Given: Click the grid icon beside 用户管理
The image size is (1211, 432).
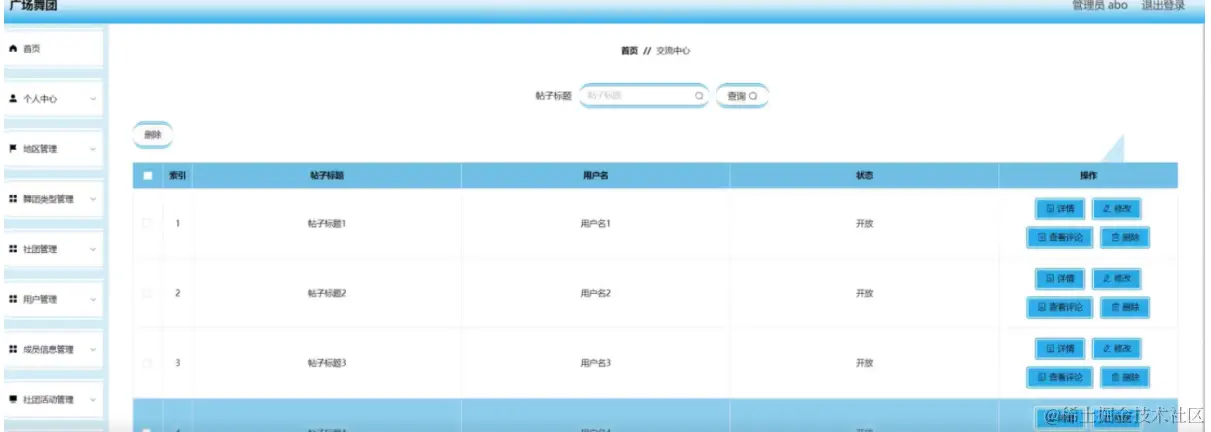Looking at the screenshot, I should click(x=13, y=299).
